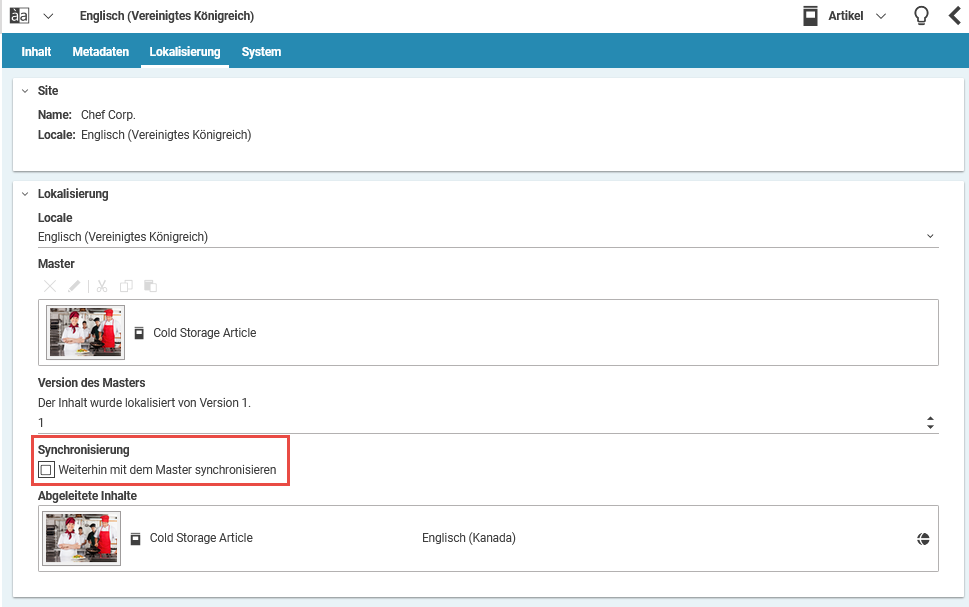Click the copy icon in the Master toolbar

point(125,286)
